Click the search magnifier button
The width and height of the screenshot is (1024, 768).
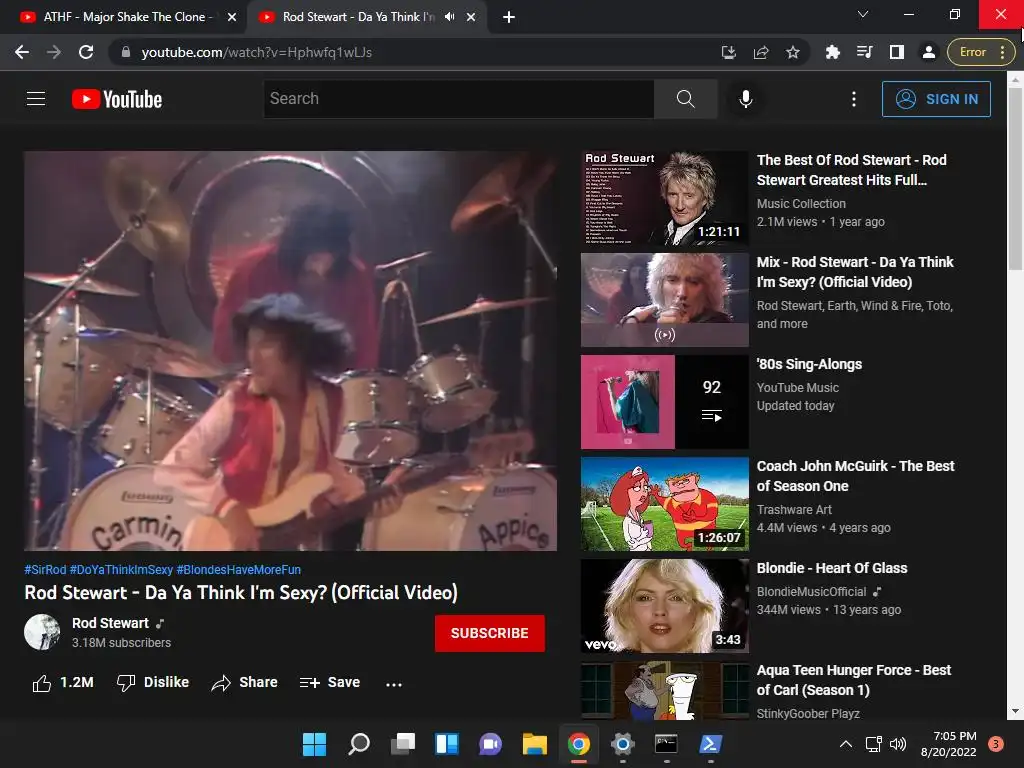(686, 99)
